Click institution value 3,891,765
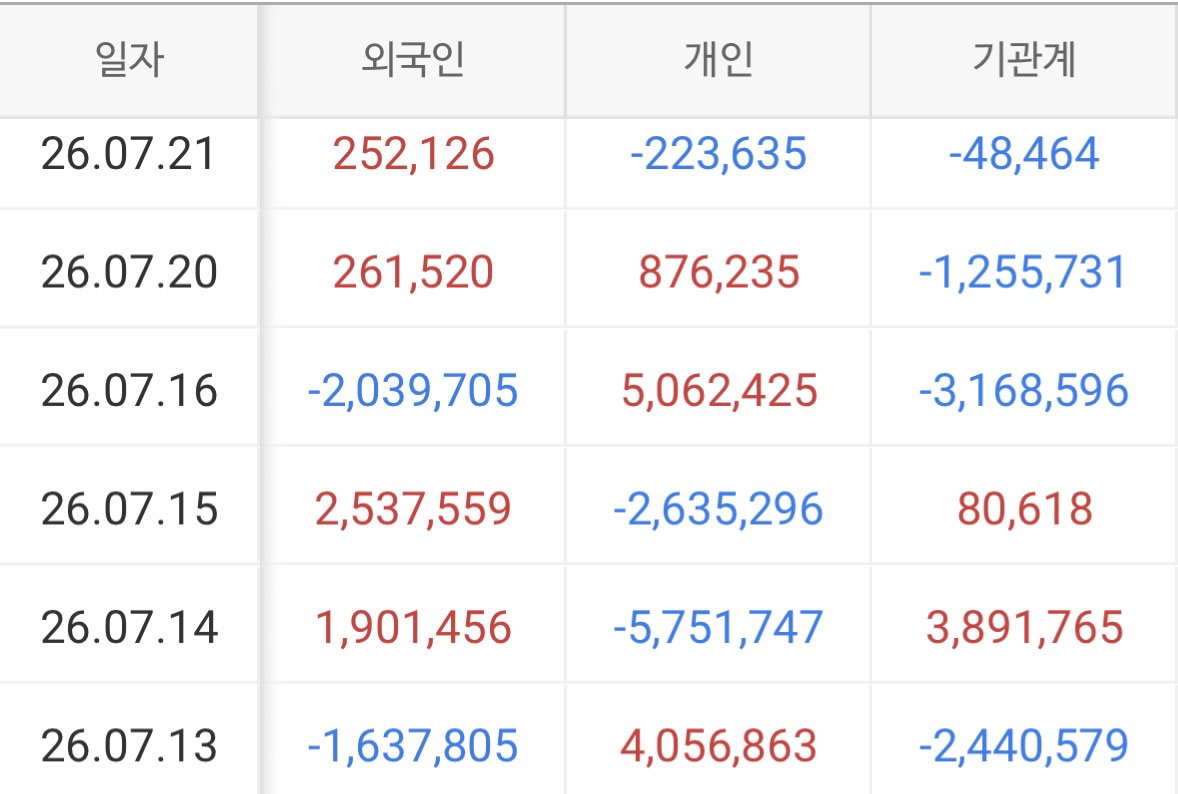 coord(1025,627)
